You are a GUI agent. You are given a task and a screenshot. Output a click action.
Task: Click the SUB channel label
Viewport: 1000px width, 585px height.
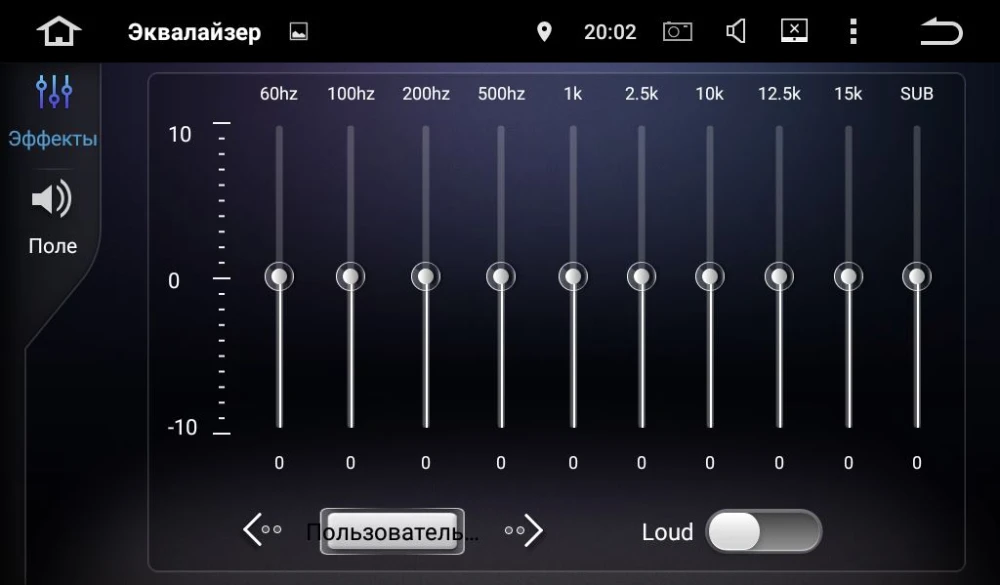pyautogui.click(x=917, y=94)
